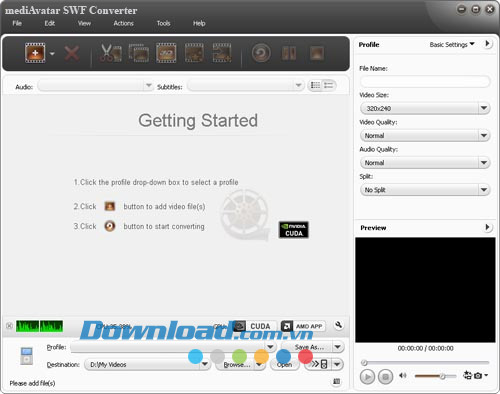This screenshot has height=394, width=500.
Task: Click the green CPU usage graph
Action: [x=39, y=326]
